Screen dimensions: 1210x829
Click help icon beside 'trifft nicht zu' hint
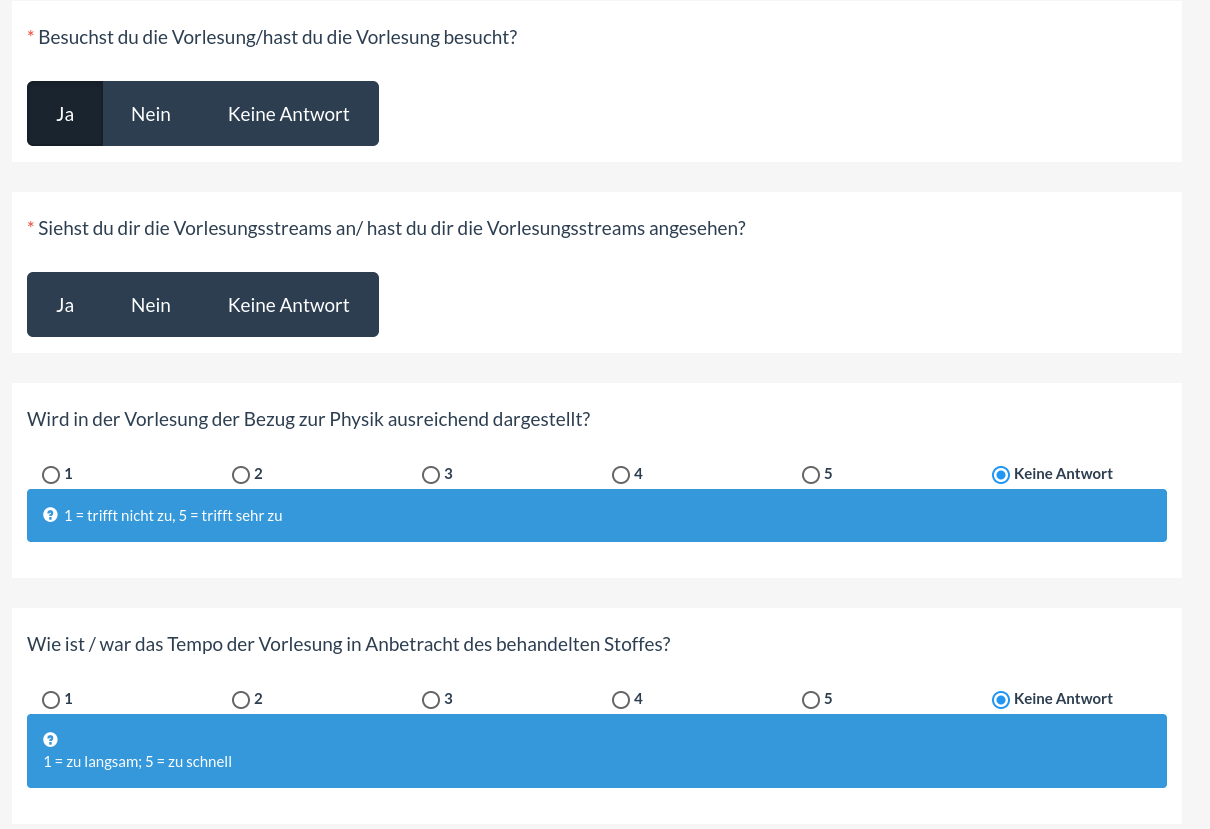(50, 516)
